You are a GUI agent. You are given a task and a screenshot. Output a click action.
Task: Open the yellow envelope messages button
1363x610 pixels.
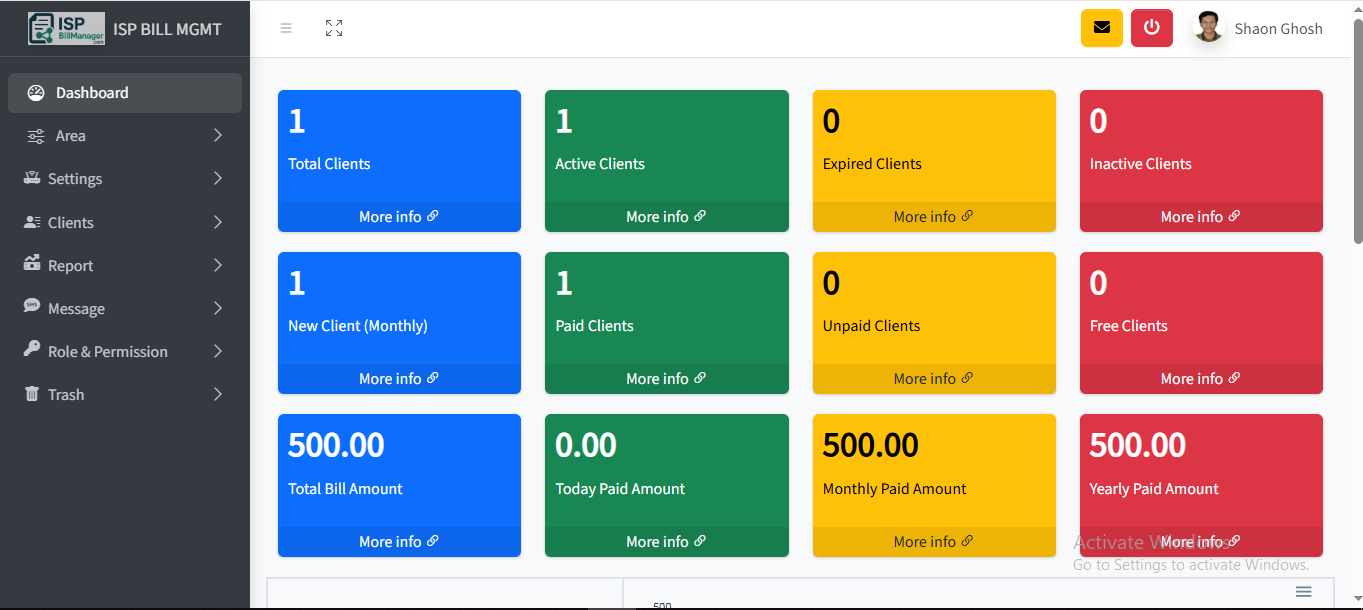click(1101, 28)
